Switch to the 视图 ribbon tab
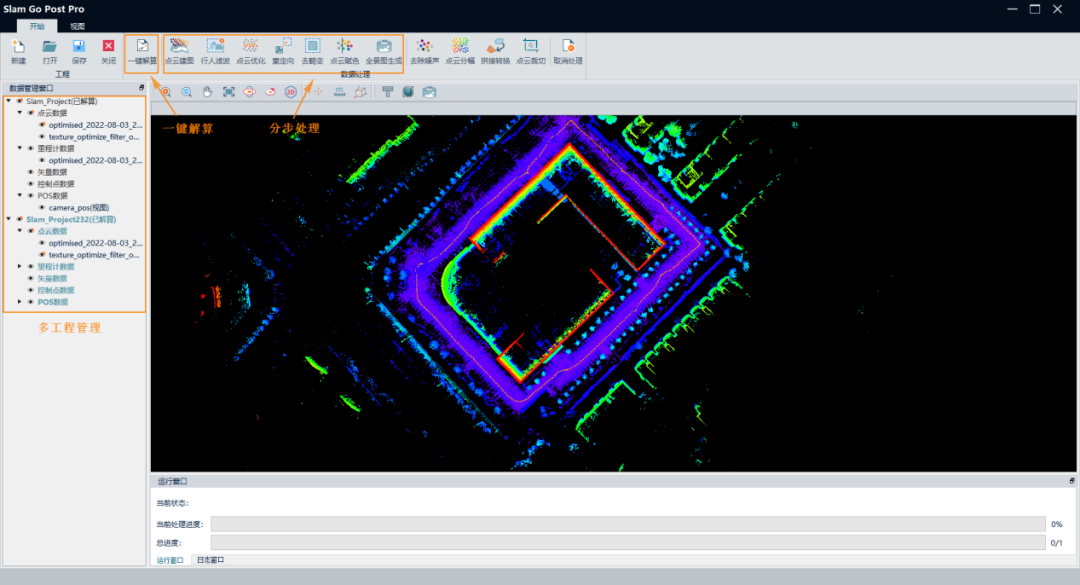The height and width of the screenshot is (585, 1080). (x=77, y=25)
